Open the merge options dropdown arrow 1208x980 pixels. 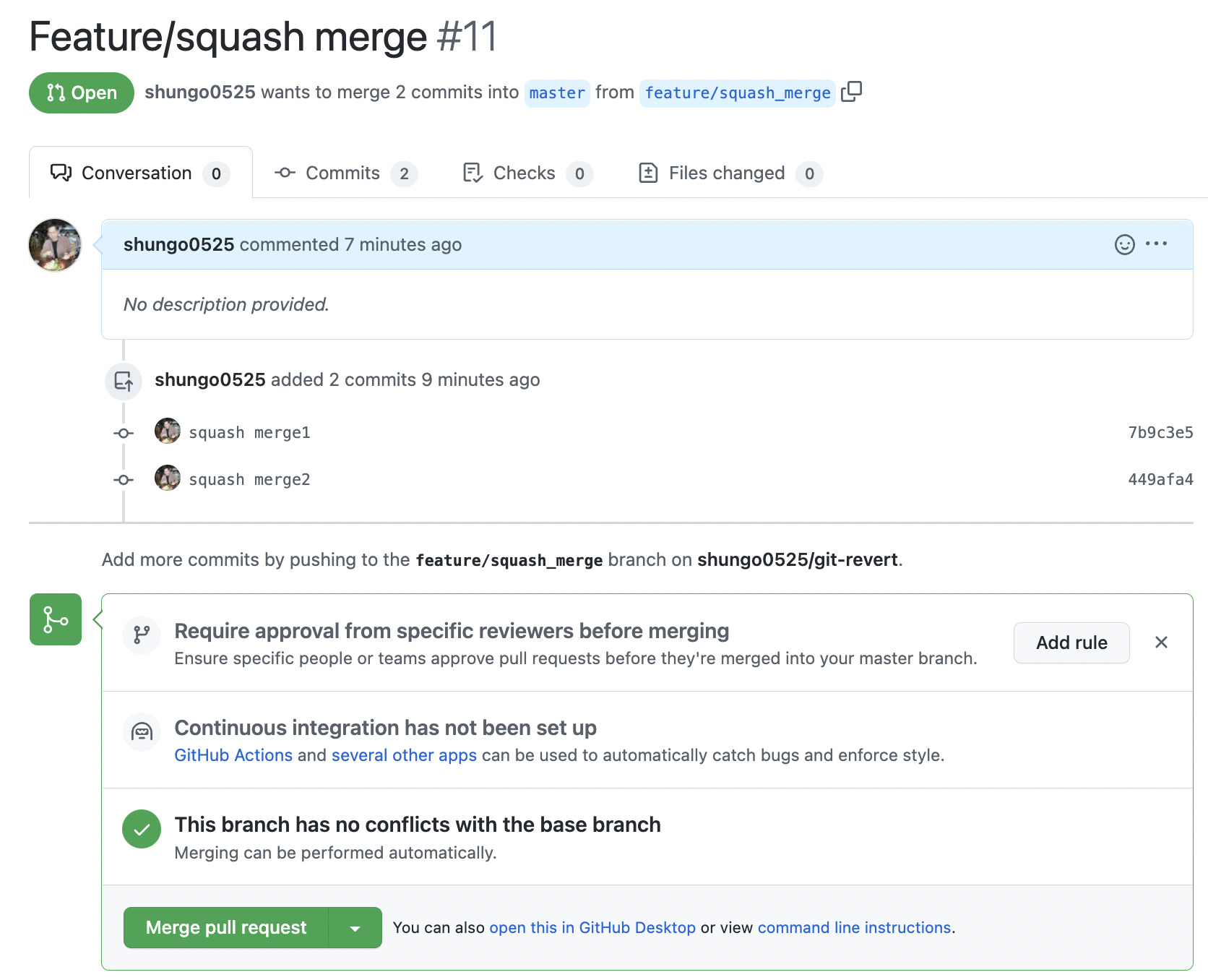355,927
